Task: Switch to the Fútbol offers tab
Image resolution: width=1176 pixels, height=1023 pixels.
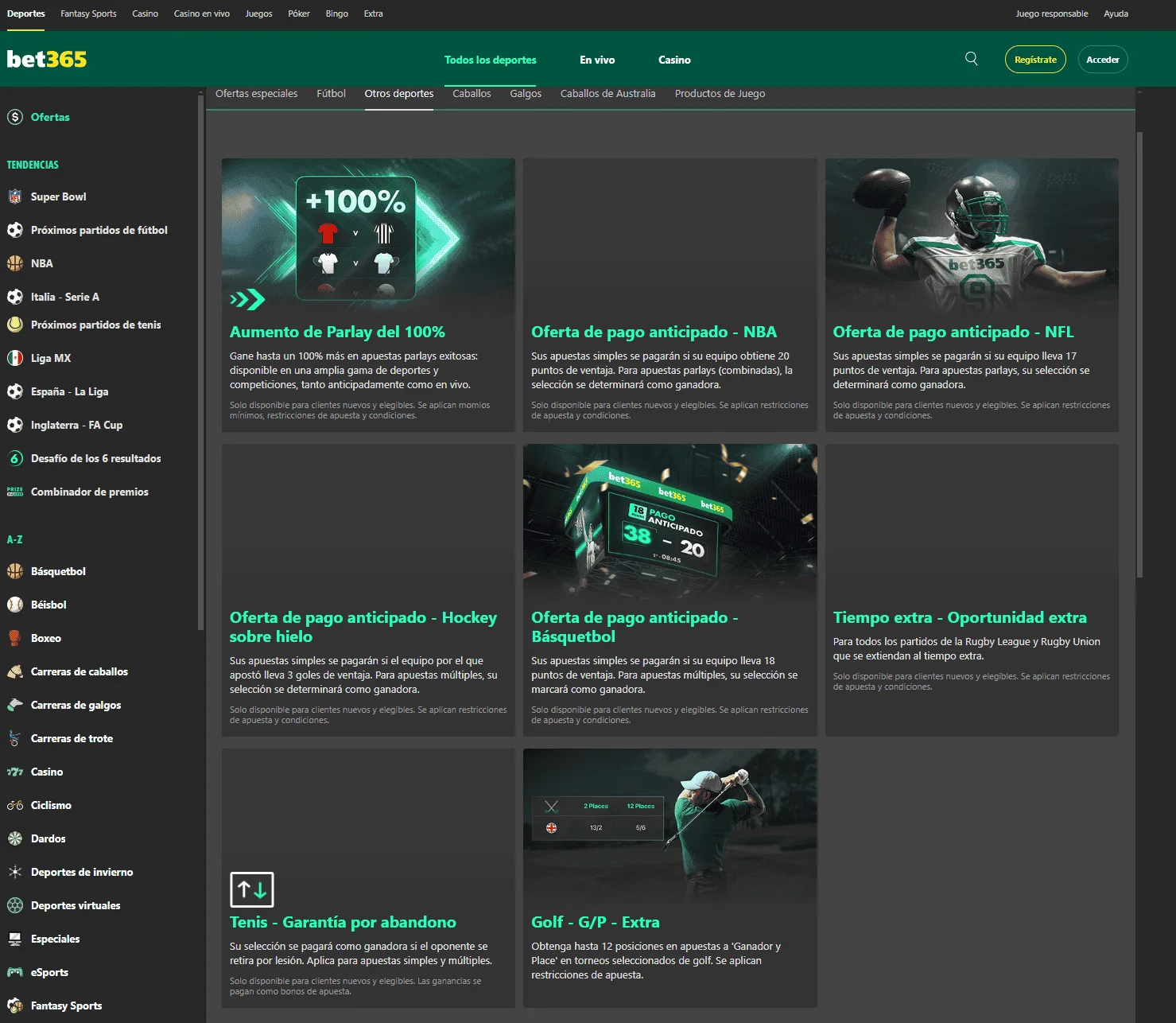Action: (x=331, y=94)
